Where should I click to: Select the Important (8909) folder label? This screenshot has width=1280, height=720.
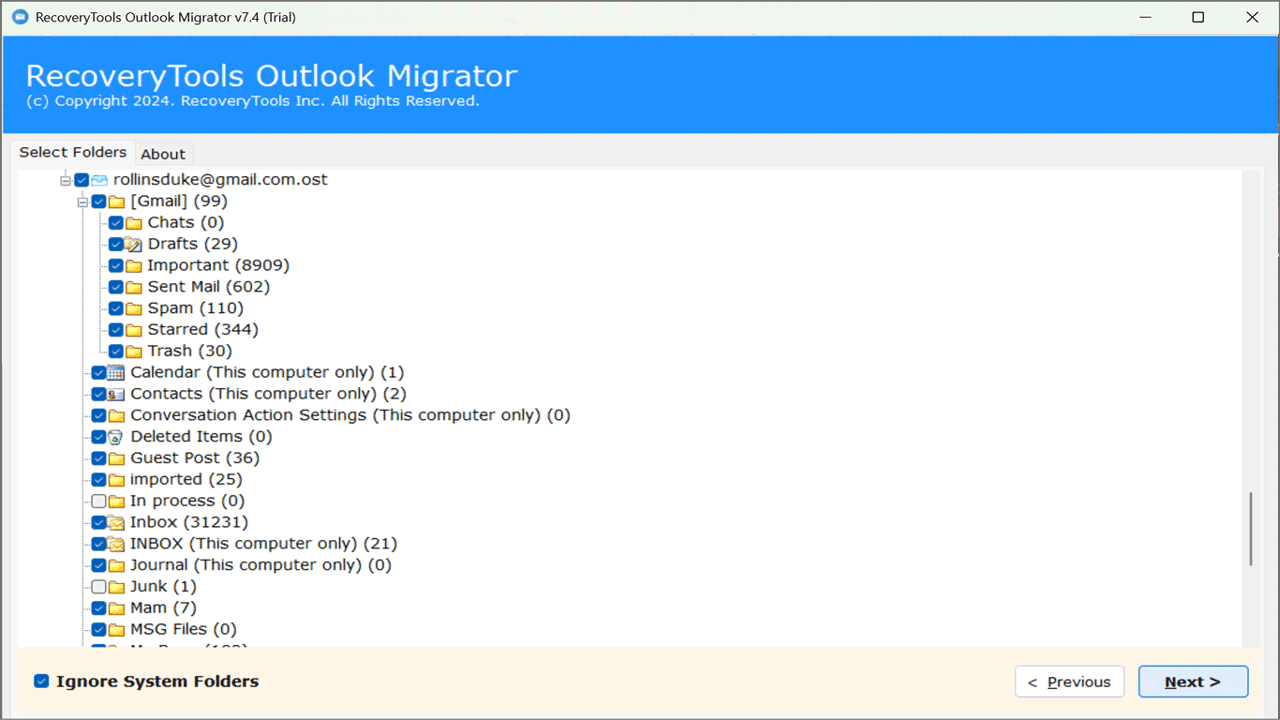218,265
